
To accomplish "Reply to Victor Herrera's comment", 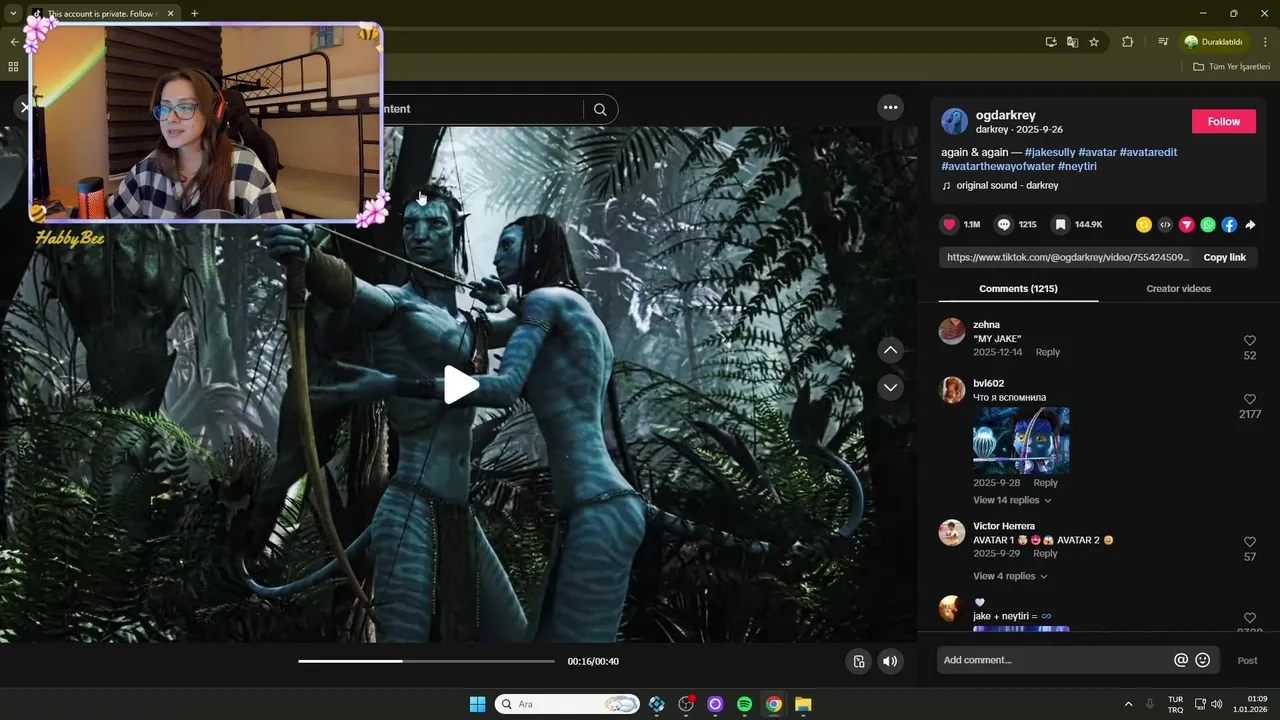I will coord(1045,553).
